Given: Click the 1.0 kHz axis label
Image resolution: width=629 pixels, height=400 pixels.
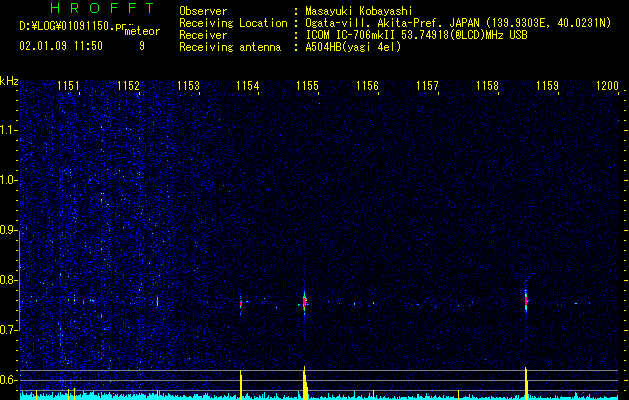Looking at the screenshot, I should (8, 180).
